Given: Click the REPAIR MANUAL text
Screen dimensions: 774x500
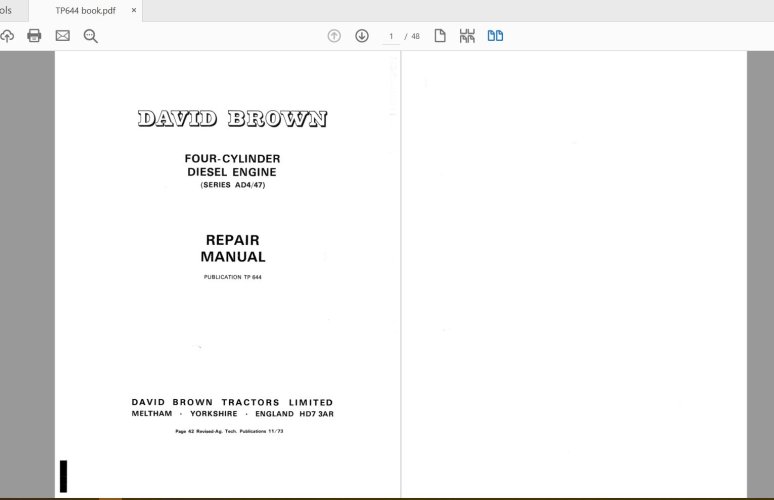Looking at the screenshot, I should [232, 248].
